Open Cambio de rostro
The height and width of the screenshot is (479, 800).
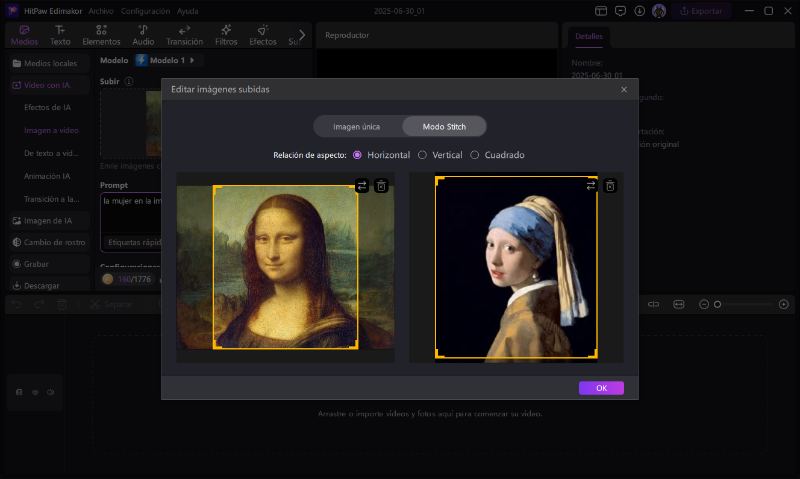[x=49, y=242]
